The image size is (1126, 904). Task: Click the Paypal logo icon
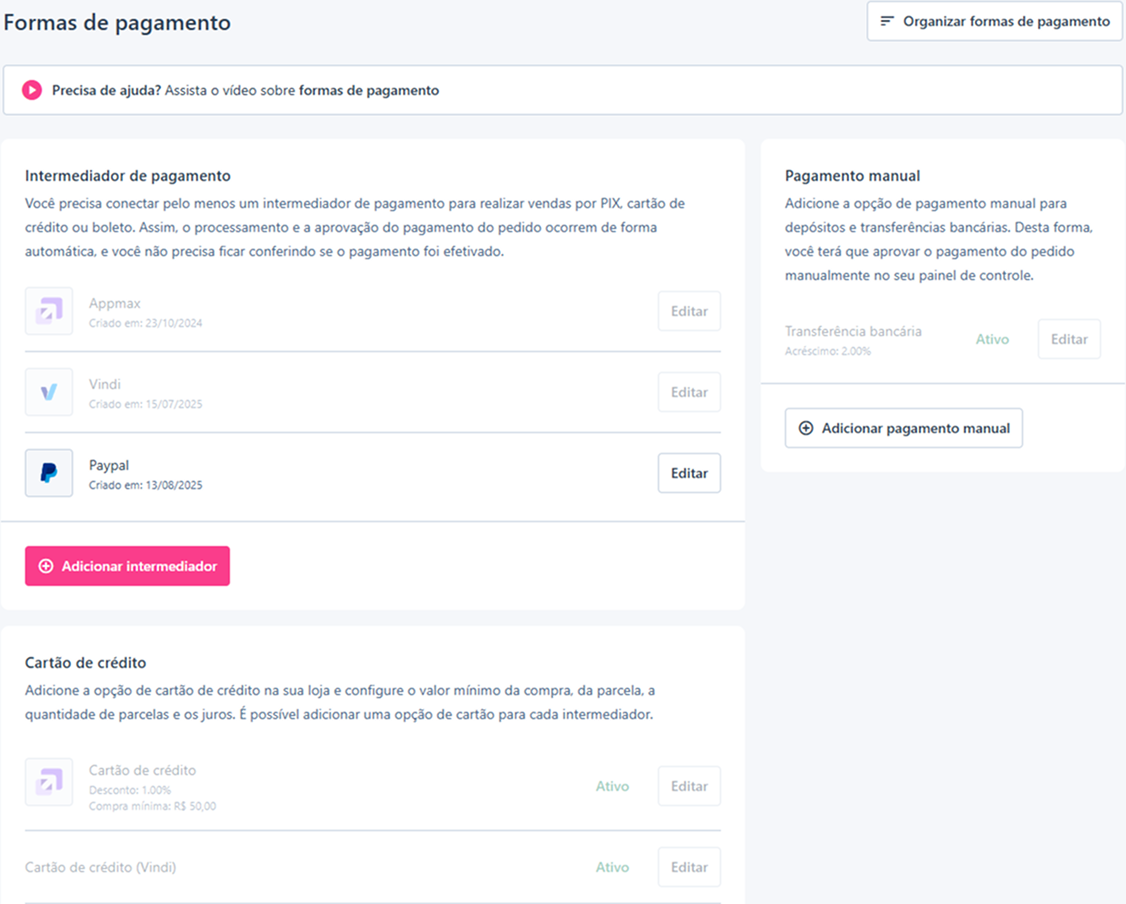pyautogui.click(x=49, y=473)
